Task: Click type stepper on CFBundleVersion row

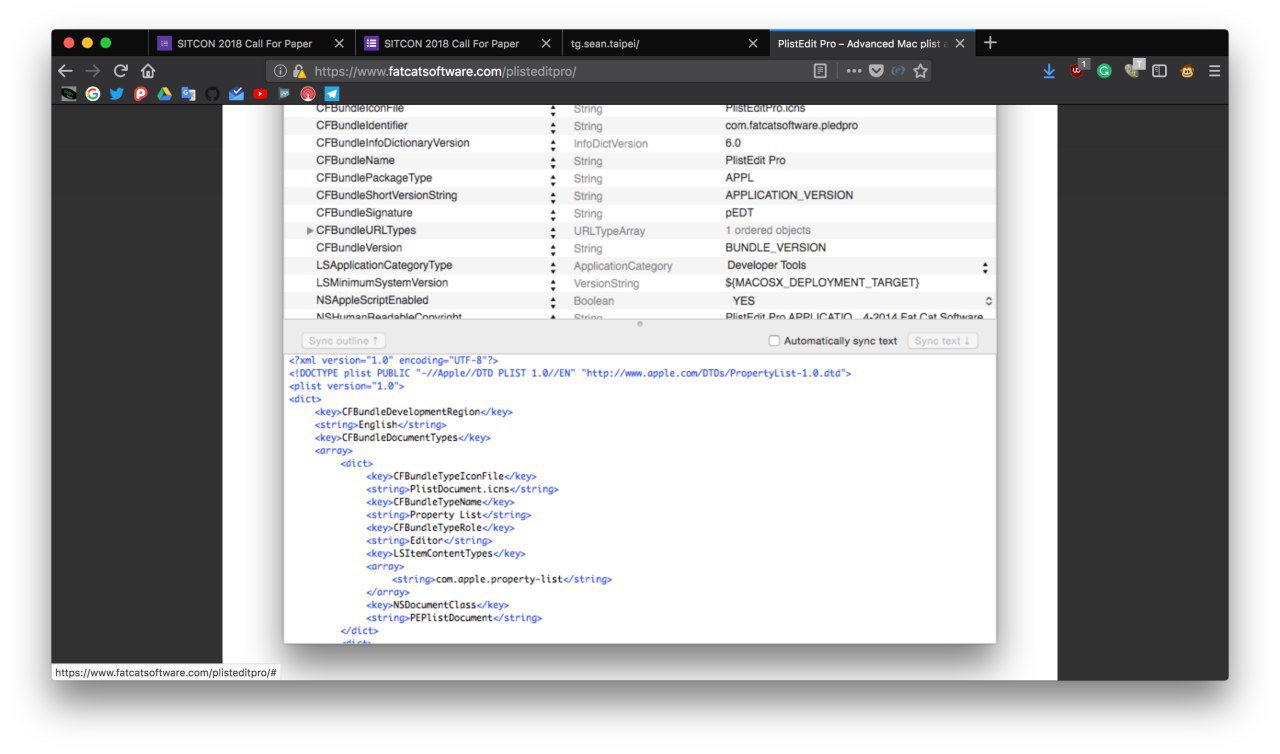Action: click(553, 249)
